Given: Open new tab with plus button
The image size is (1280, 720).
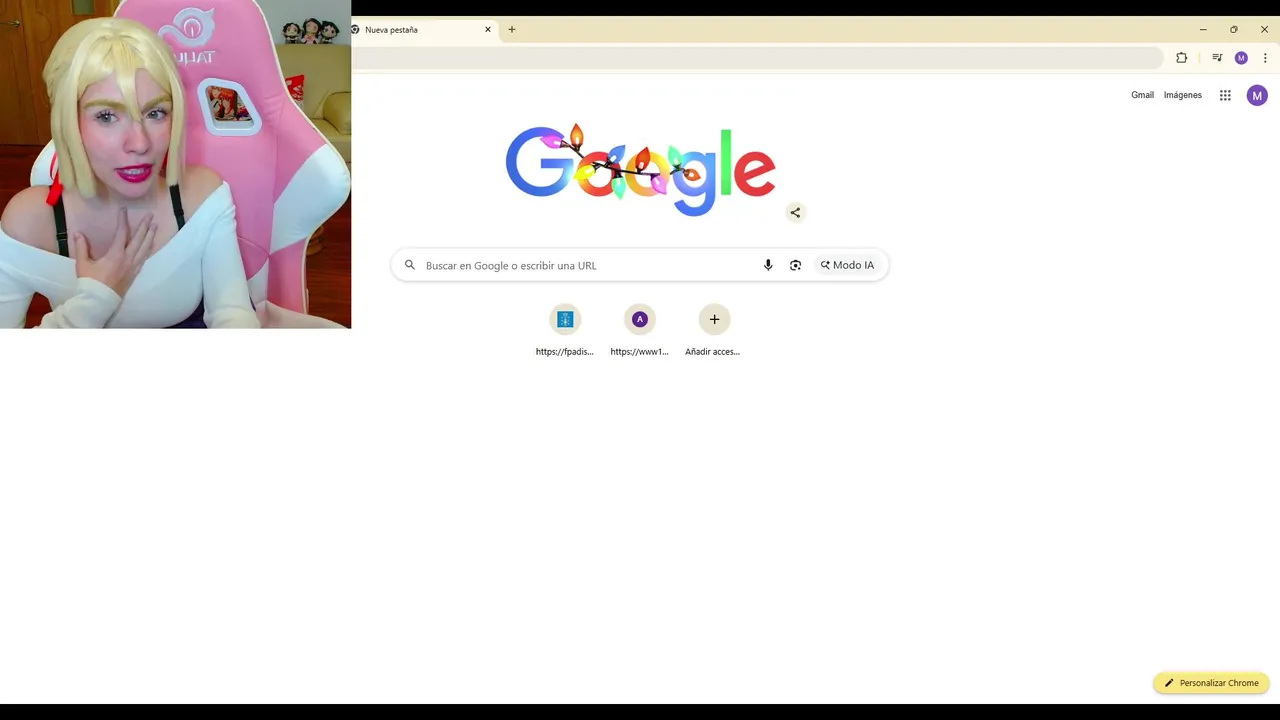Looking at the screenshot, I should click(512, 29).
